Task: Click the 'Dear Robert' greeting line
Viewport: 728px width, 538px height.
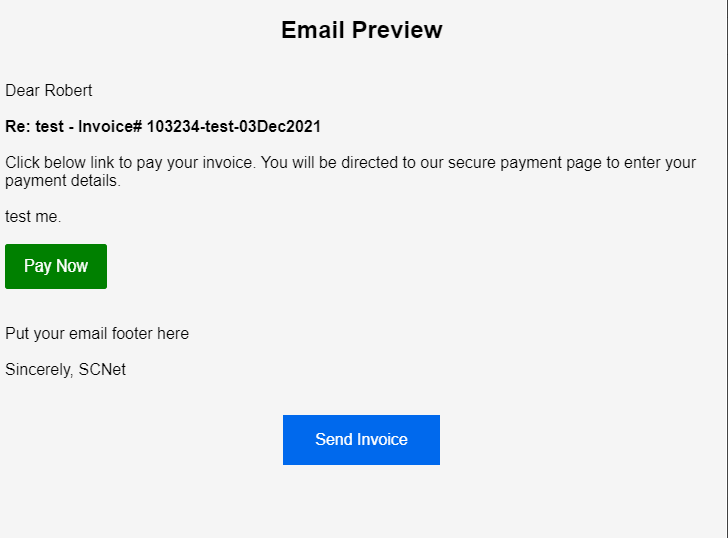Action: (x=49, y=91)
